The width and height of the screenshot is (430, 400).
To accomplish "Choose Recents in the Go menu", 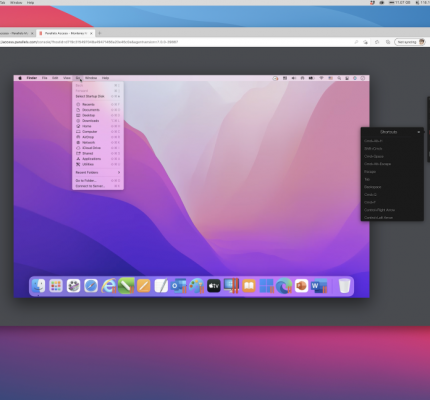I will pyautogui.click(x=98, y=104).
